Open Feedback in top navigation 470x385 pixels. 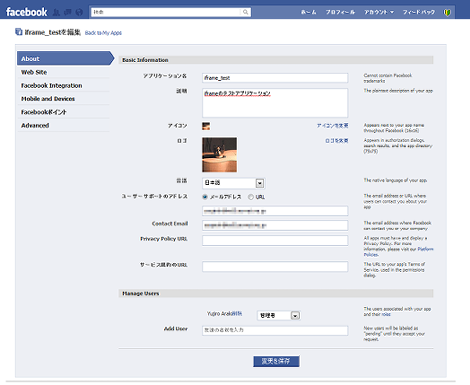pyautogui.click(x=419, y=12)
